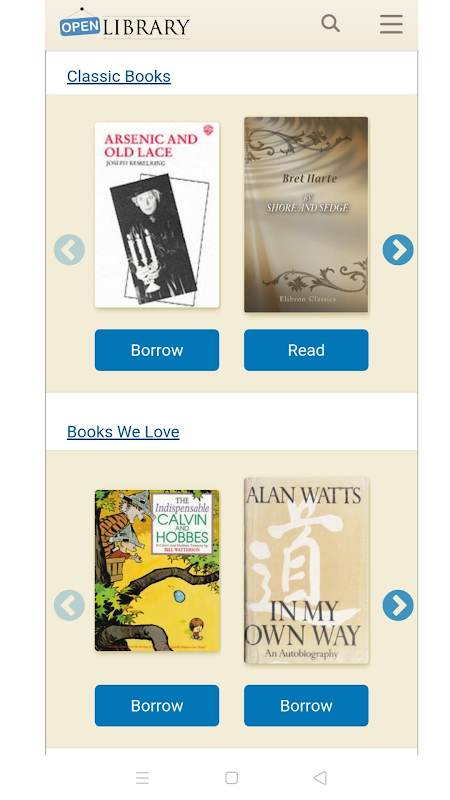Screen dimensions: 450x800
Task: Open Alan Watts autobiography cover
Action: (x=306, y=570)
